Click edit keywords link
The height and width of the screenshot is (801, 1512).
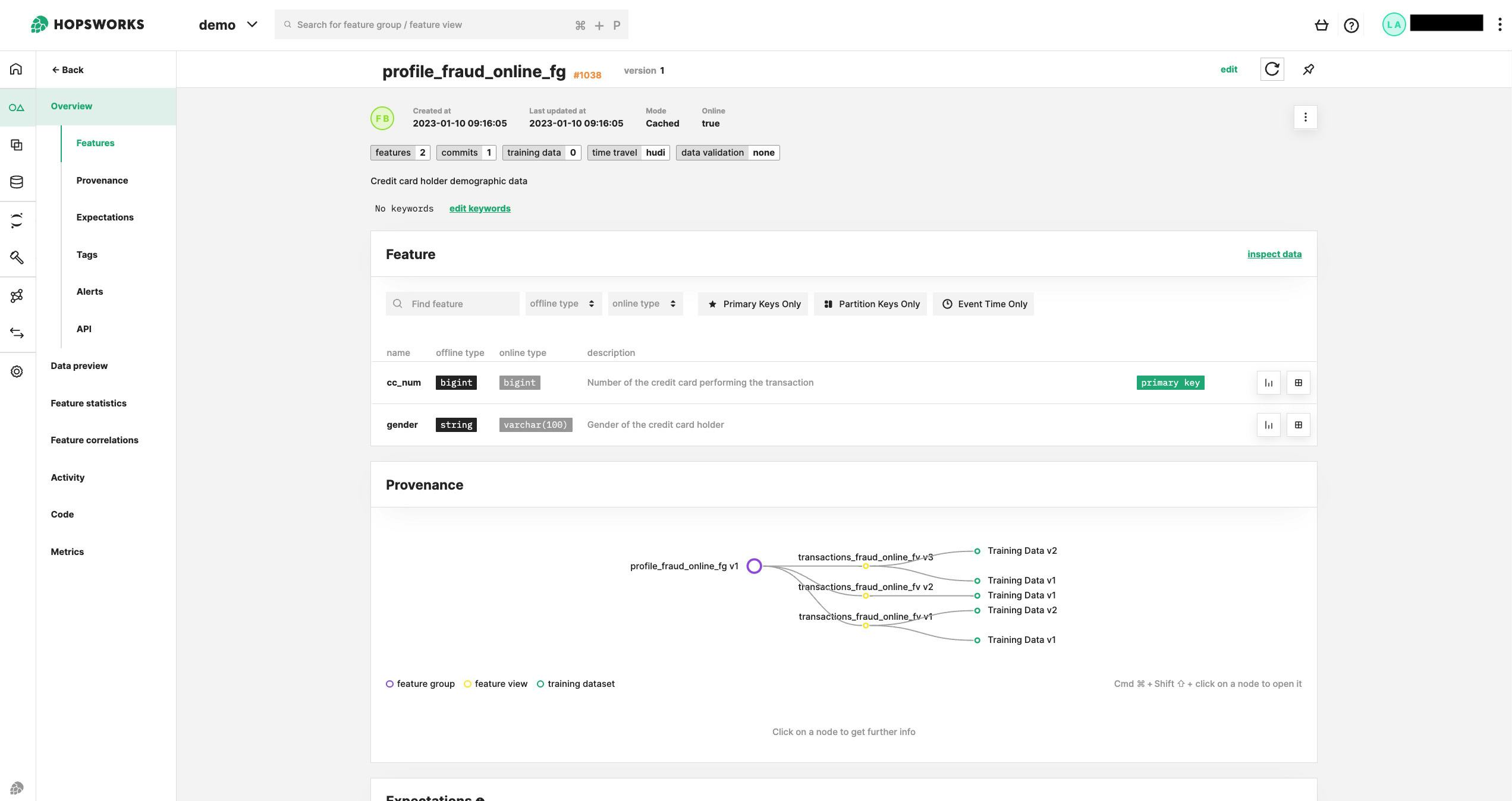tap(480, 208)
